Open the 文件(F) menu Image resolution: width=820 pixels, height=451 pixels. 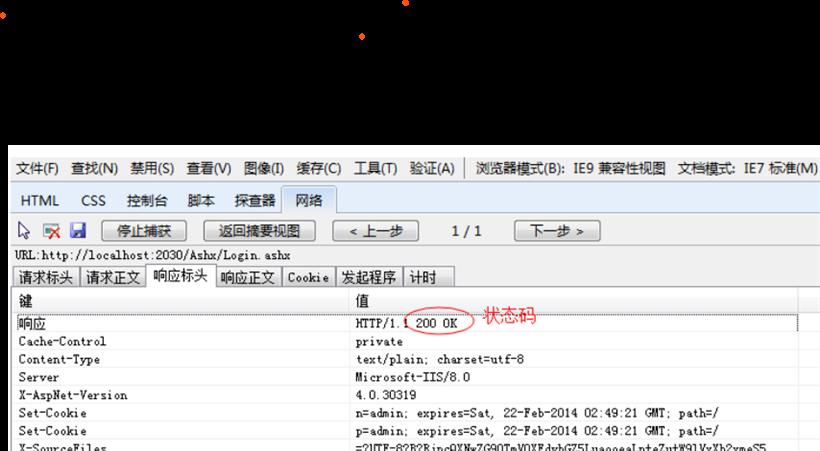pyautogui.click(x=37, y=168)
